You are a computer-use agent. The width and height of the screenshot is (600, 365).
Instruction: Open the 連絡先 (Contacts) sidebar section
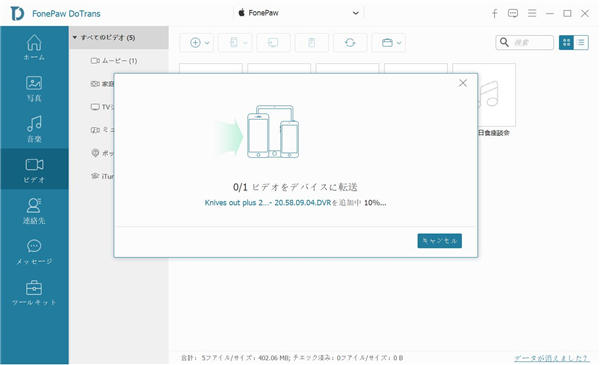34,210
